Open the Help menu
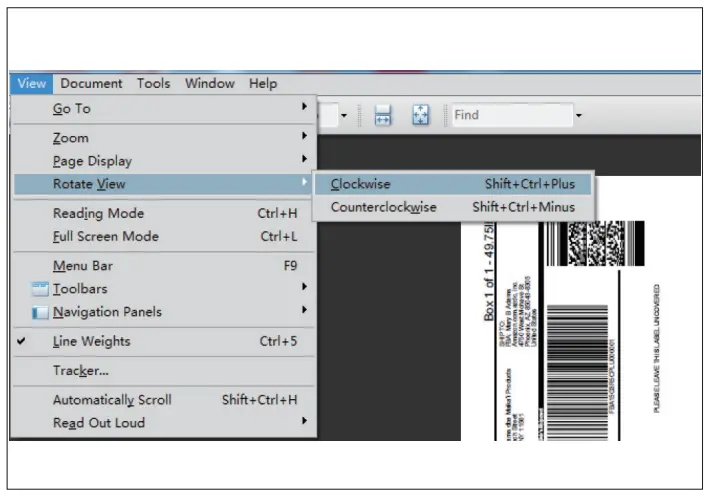This screenshot has height=499, width=714. [x=263, y=84]
